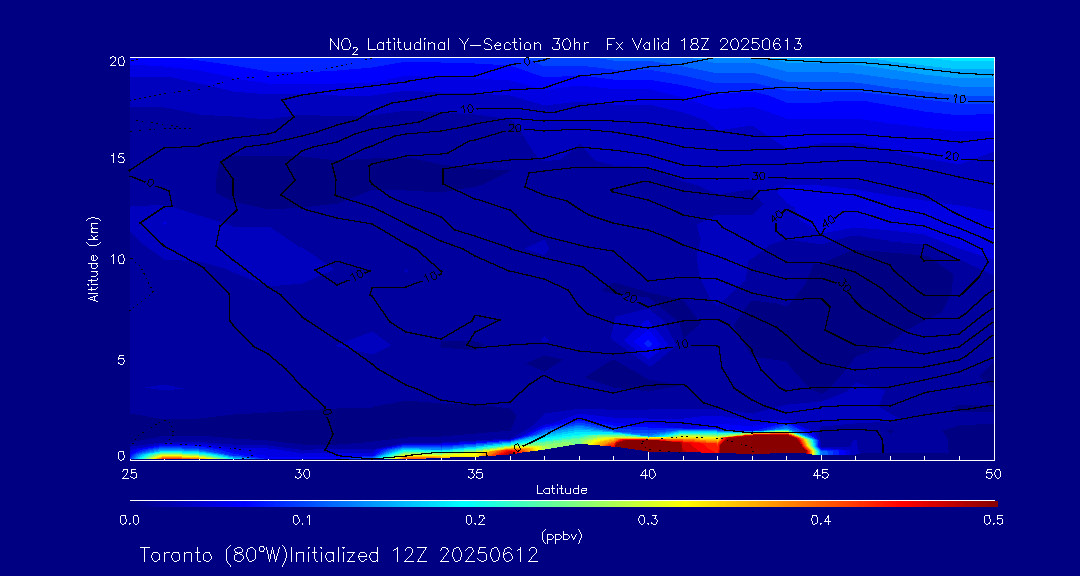
Task: Click the altitude axis tick label 15
Action: [118, 158]
